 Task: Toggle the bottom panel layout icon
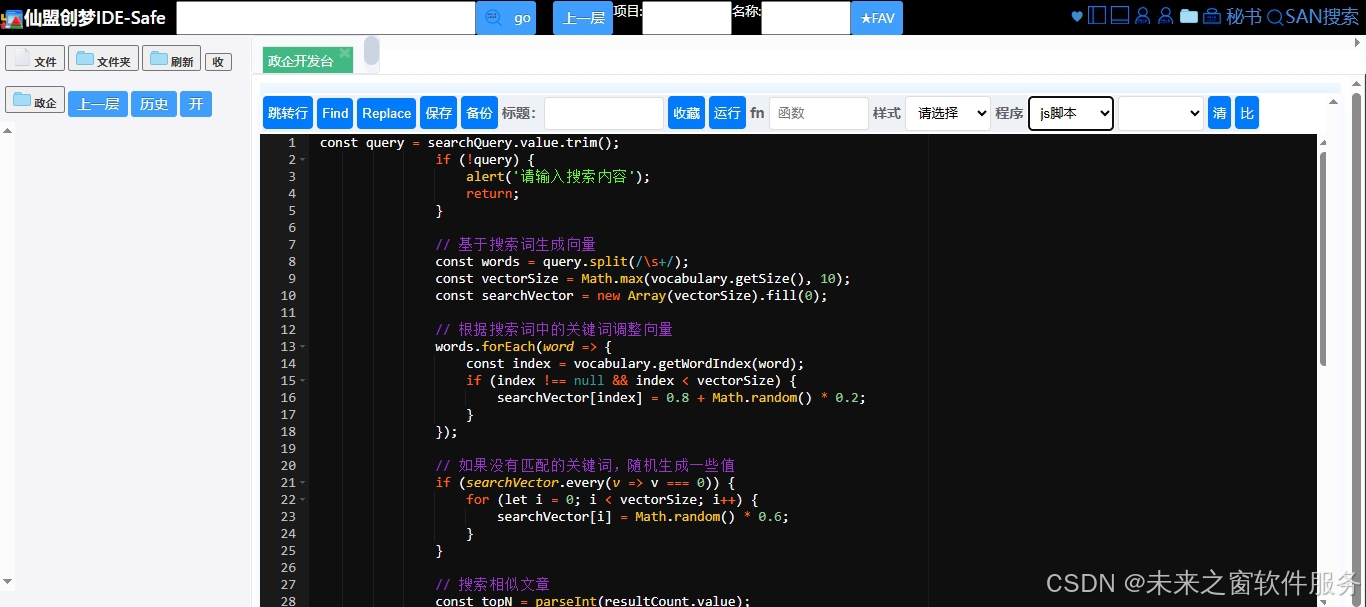[1120, 16]
